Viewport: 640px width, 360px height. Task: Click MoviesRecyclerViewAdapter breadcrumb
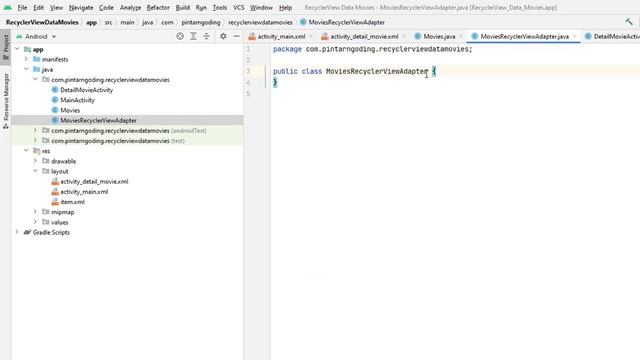pos(342,22)
